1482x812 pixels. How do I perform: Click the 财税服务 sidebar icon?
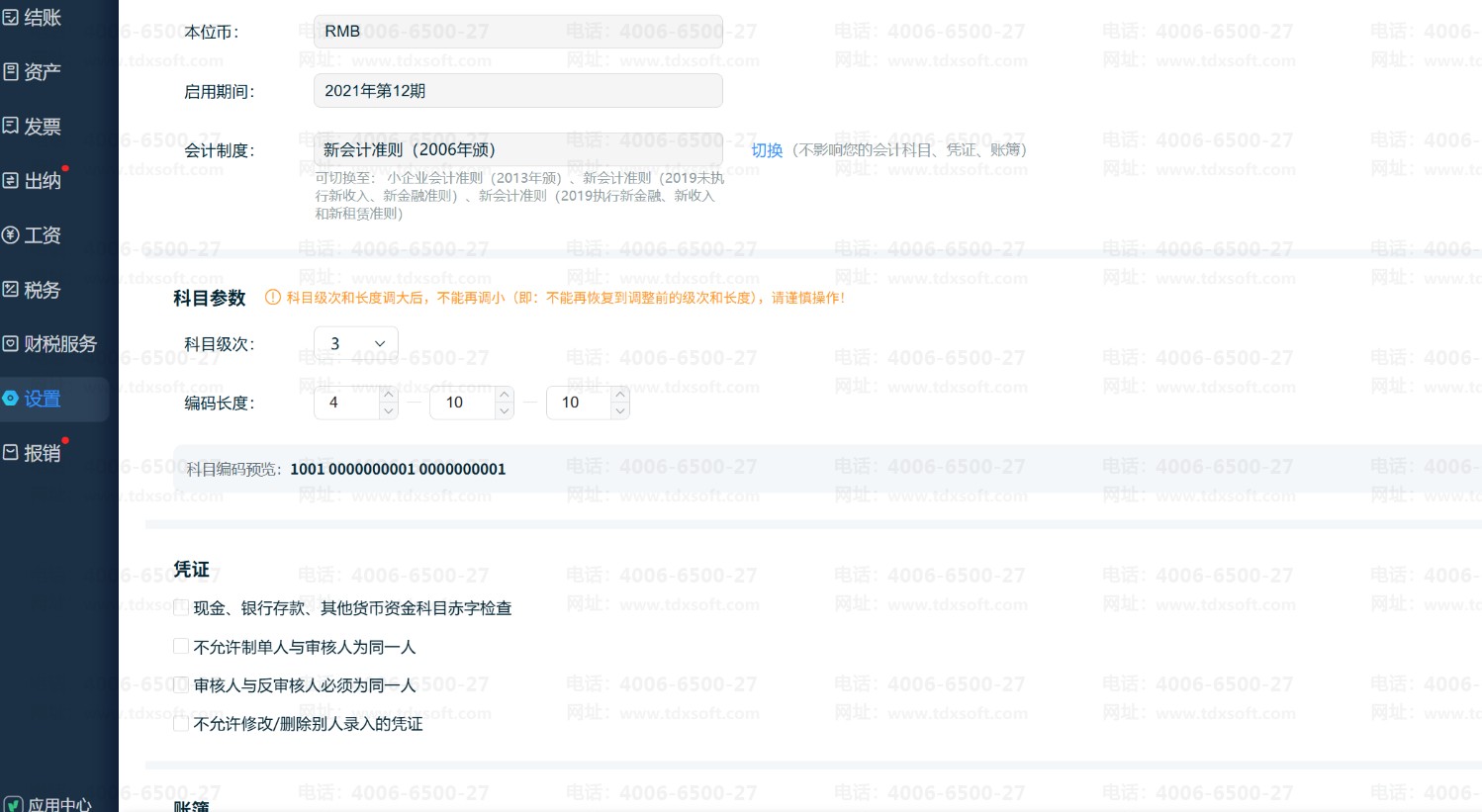coord(11,343)
